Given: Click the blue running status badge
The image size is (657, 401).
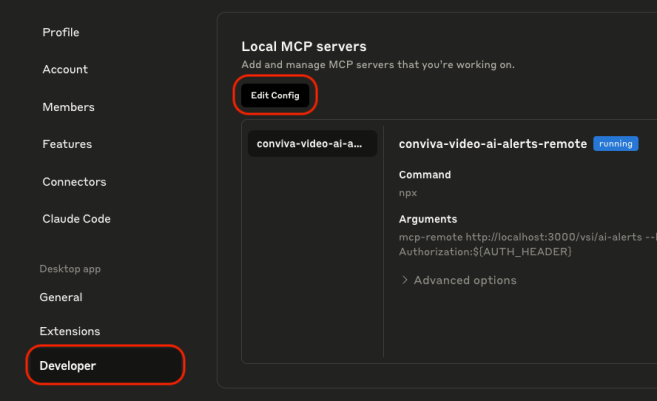Looking at the screenshot, I should 615,144.
